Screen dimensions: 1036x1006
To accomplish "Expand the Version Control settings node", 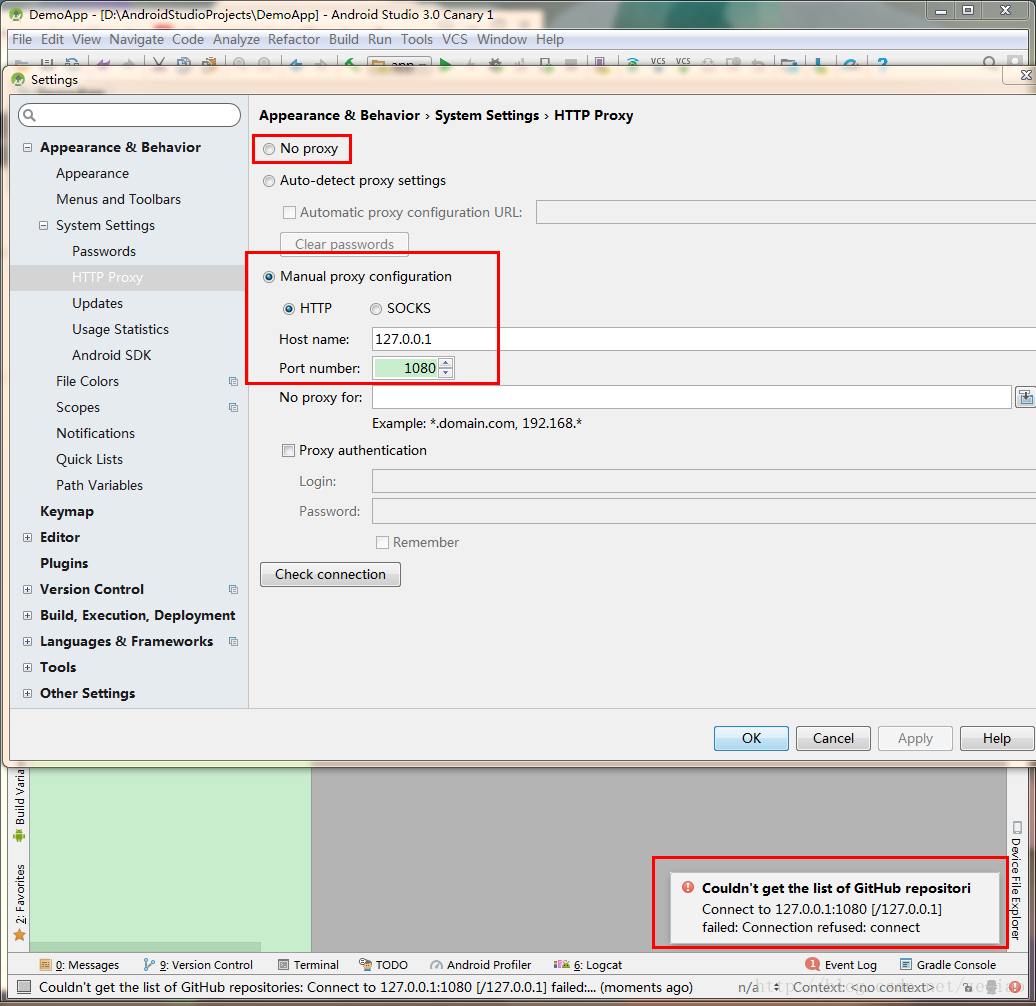I will (x=27, y=589).
